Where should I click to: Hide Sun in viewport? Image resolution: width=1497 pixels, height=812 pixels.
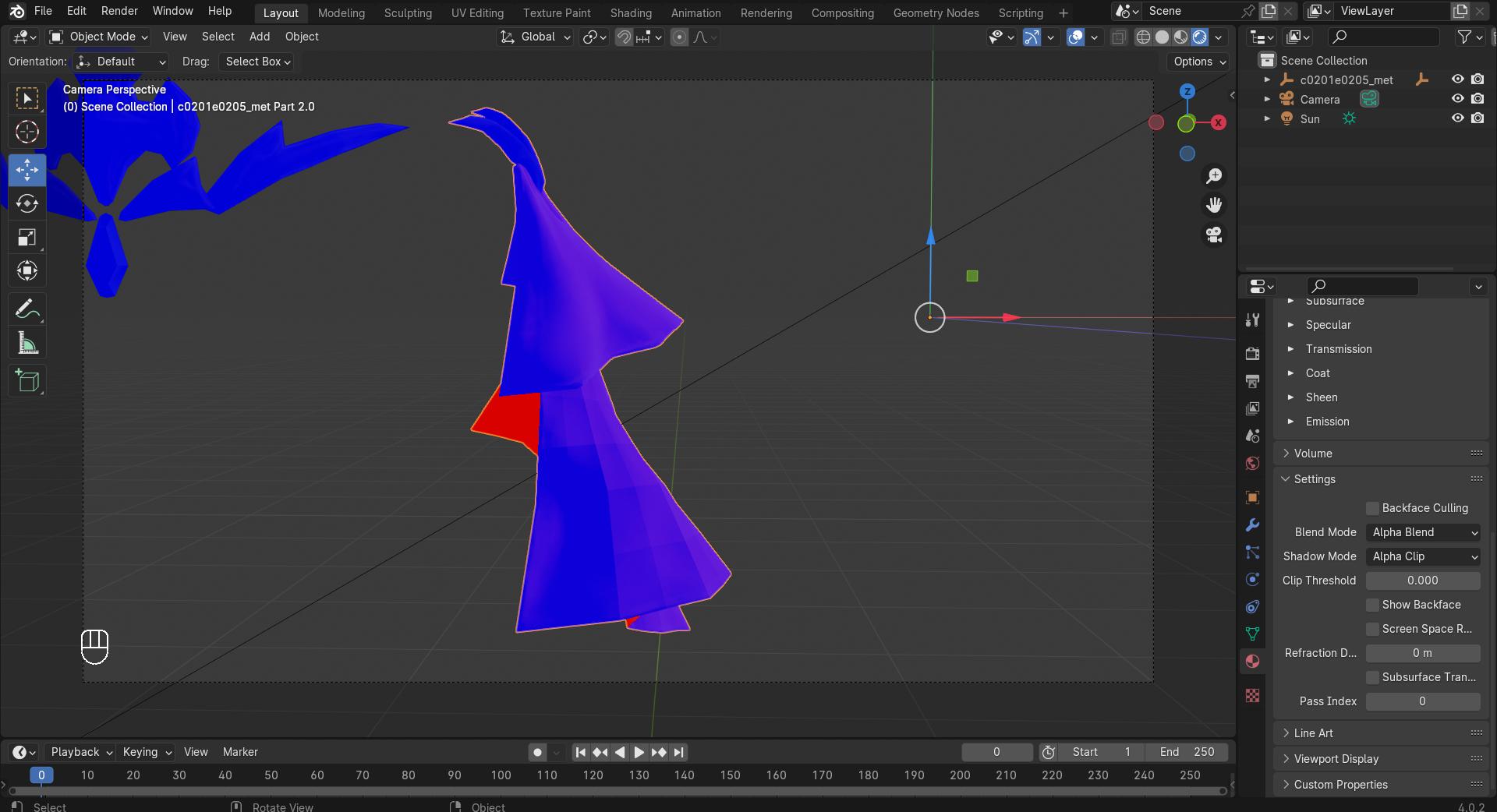pyautogui.click(x=1457, y=118)
